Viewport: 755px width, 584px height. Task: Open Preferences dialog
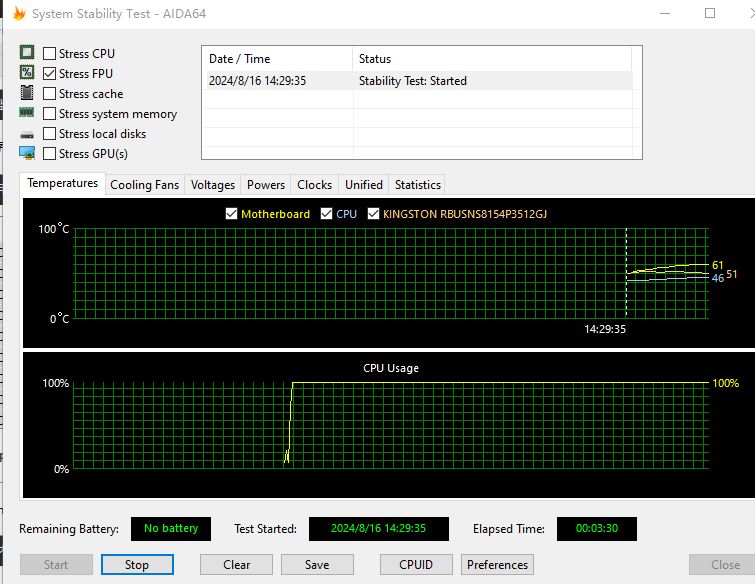pos(497,564)
